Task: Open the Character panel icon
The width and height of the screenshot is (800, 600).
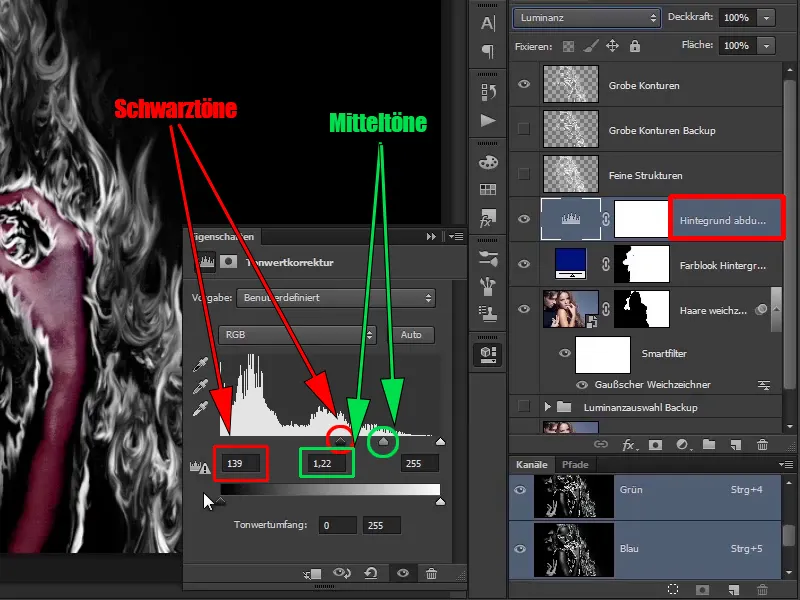Action: (x=488, y=23)
